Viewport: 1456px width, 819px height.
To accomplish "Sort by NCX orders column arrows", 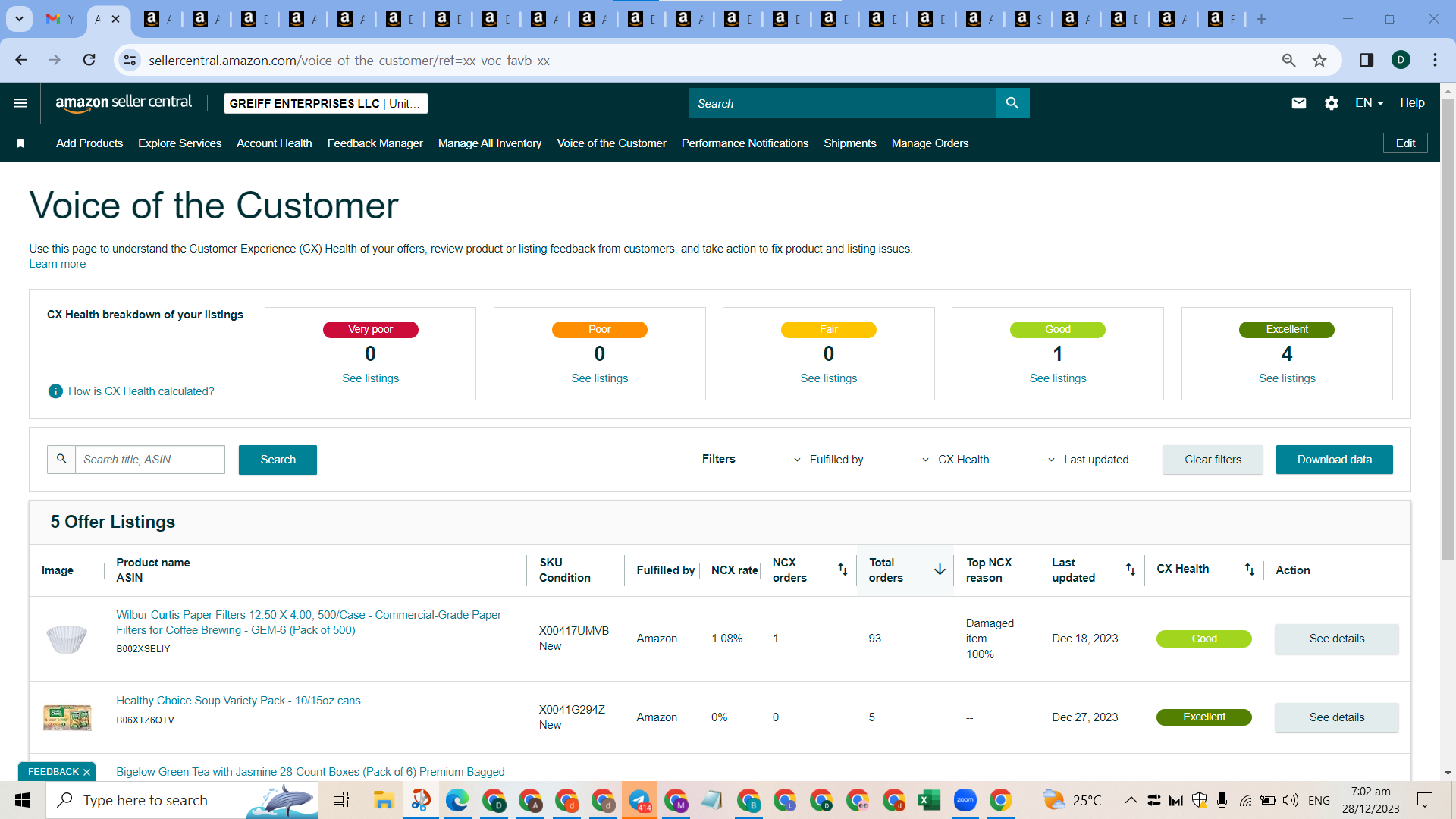I will coord(843,570).
